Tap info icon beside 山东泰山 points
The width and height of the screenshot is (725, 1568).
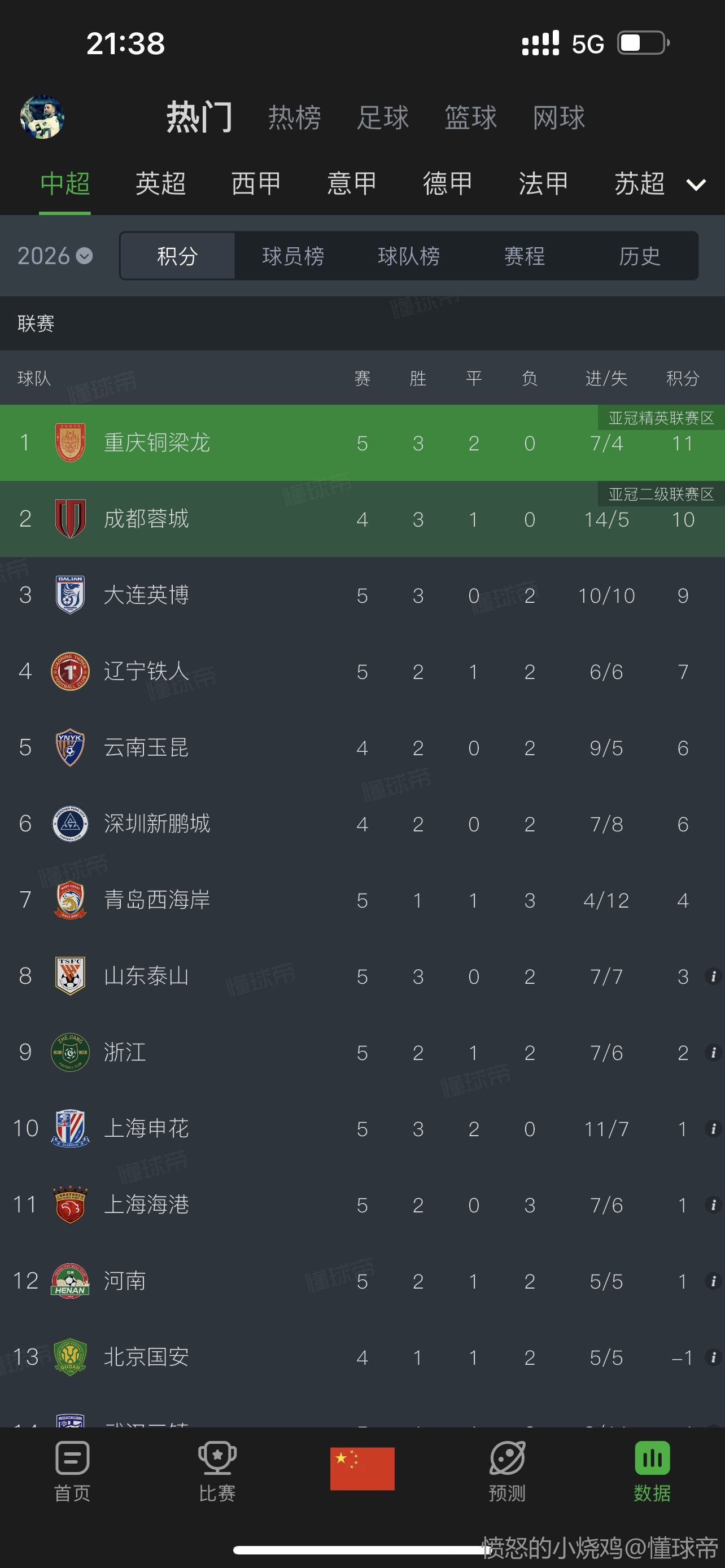click(714, 976)
